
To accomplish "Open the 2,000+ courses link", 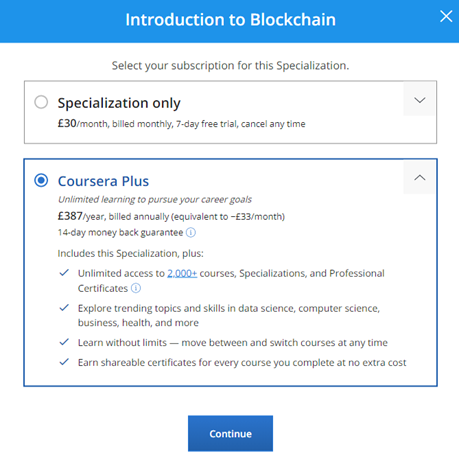I will [x=182, y=273].
